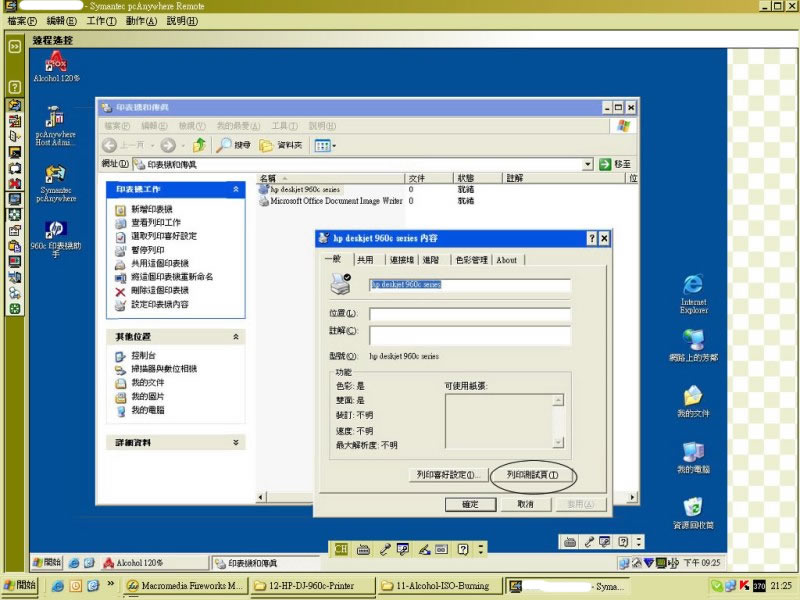Open pcAnywhere 說明 menu
Image resolution: width=800 pixels, height=600 pixels.
(x=182, y=21)
